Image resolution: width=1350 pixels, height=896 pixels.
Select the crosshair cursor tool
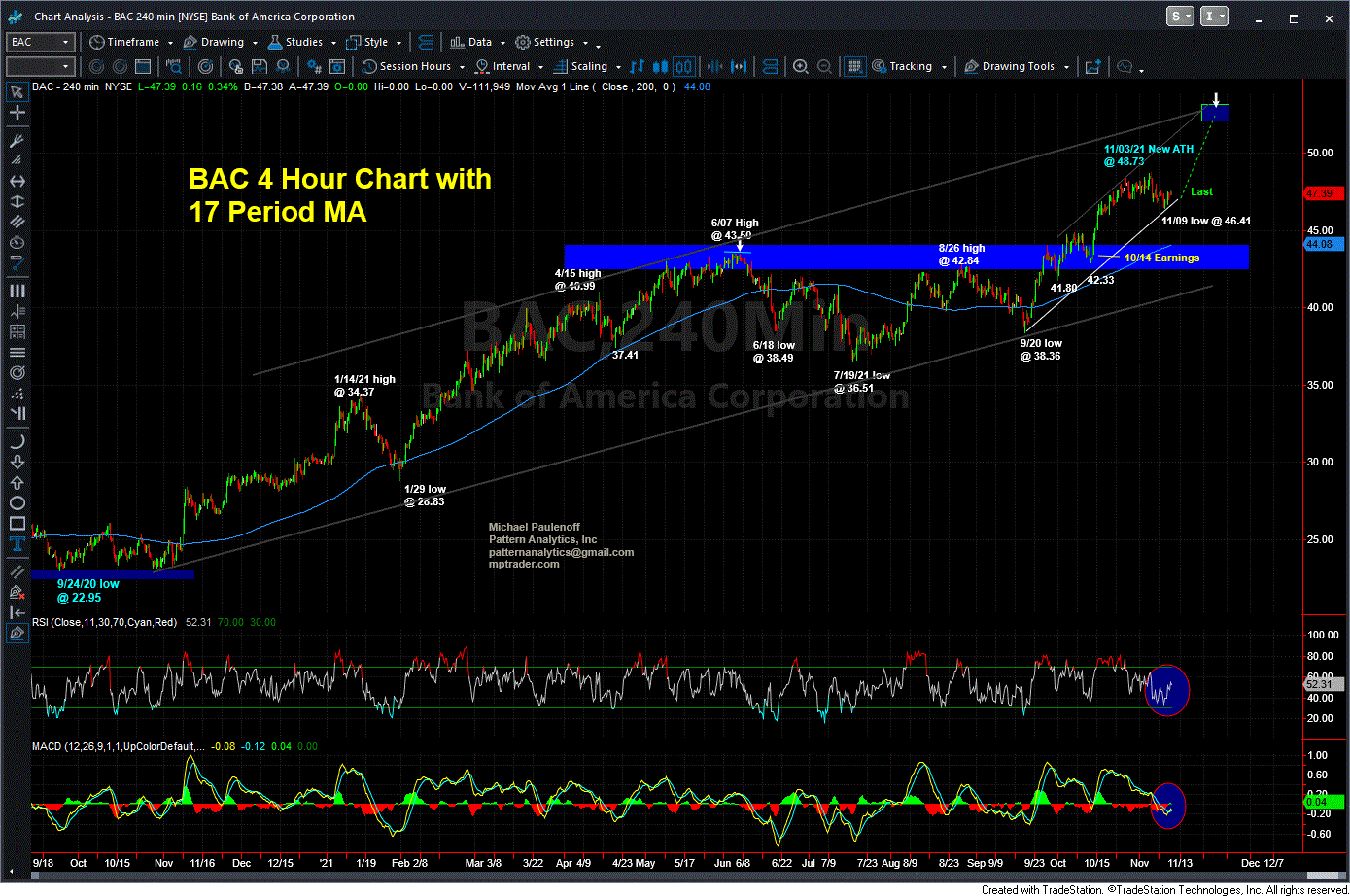(x=17, y=113)
